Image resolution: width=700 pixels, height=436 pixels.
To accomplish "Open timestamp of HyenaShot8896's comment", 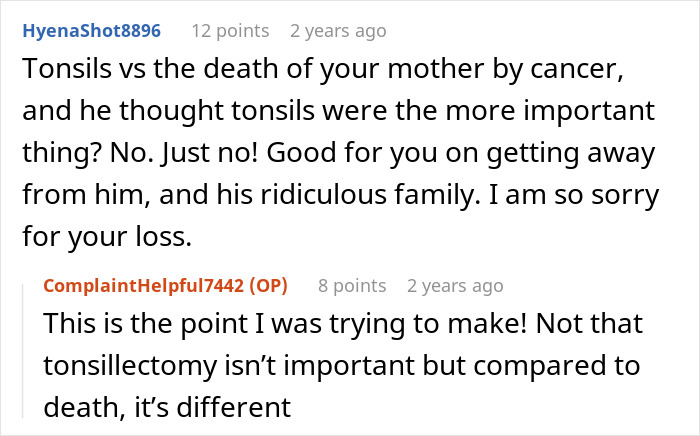I will pyautogui.click(x=337, y=31).
